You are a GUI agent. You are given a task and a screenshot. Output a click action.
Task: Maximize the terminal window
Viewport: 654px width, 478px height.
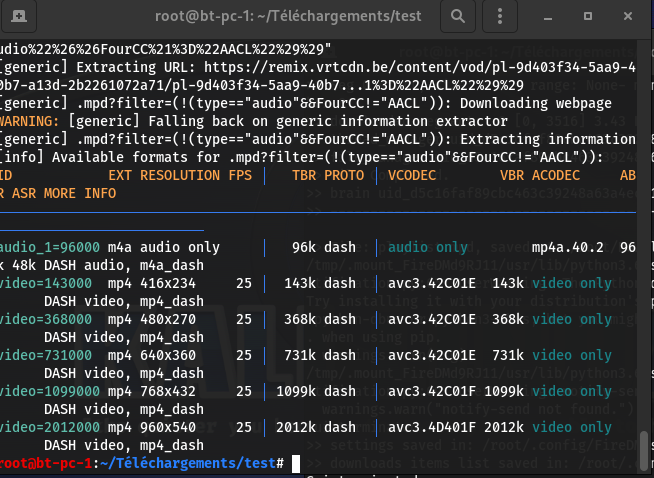[x=588, y=16]
